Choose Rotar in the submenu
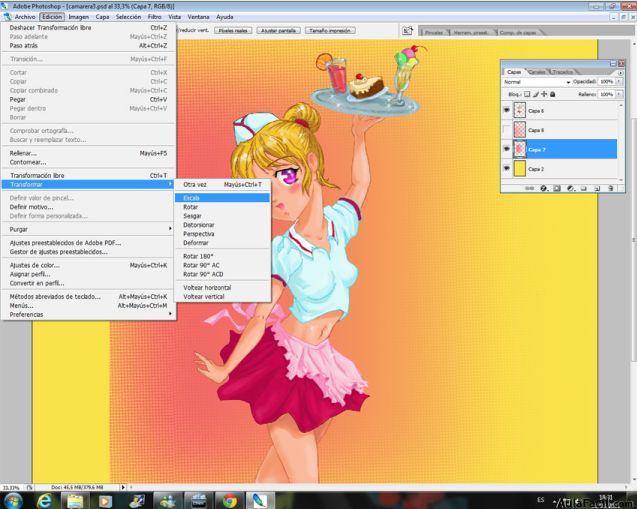Screen dimensions: 637x509 click(222, 207)
